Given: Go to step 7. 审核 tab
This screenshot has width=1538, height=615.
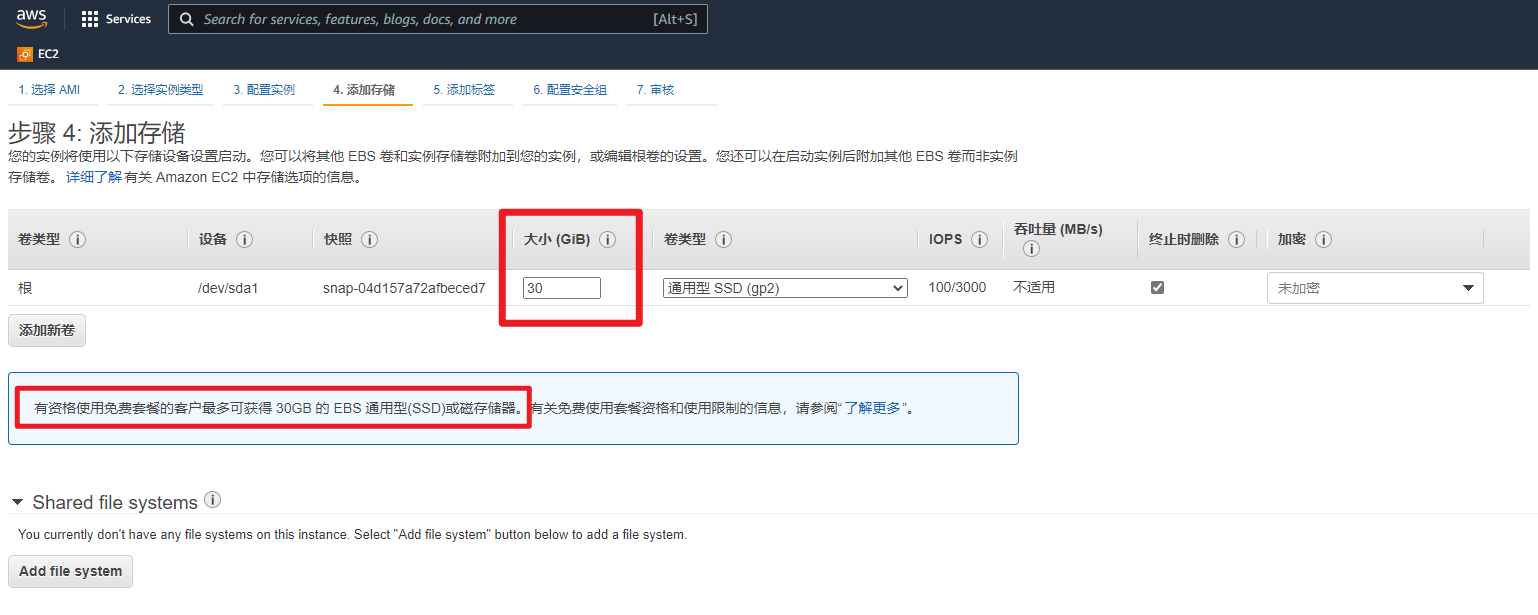Looking at the screenshot, I should pos(655,90).
